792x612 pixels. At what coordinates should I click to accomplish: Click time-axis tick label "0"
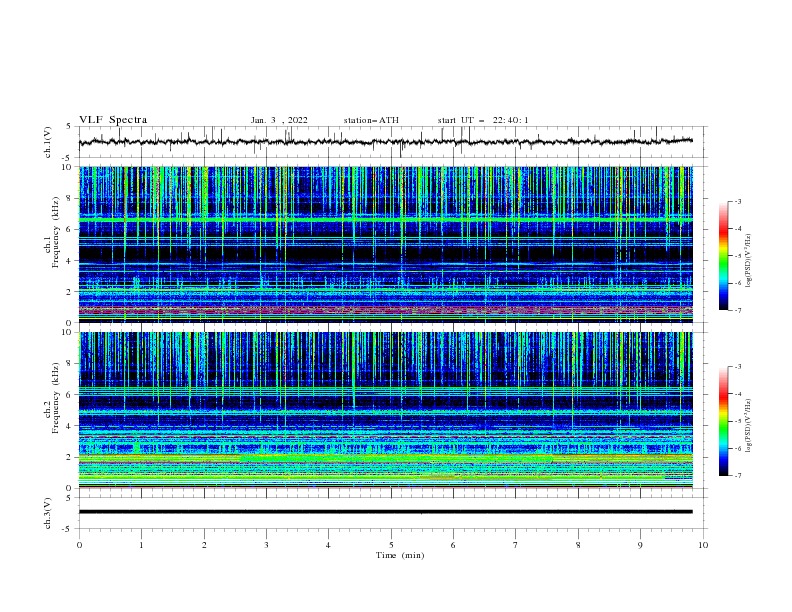tap(79, 545)
